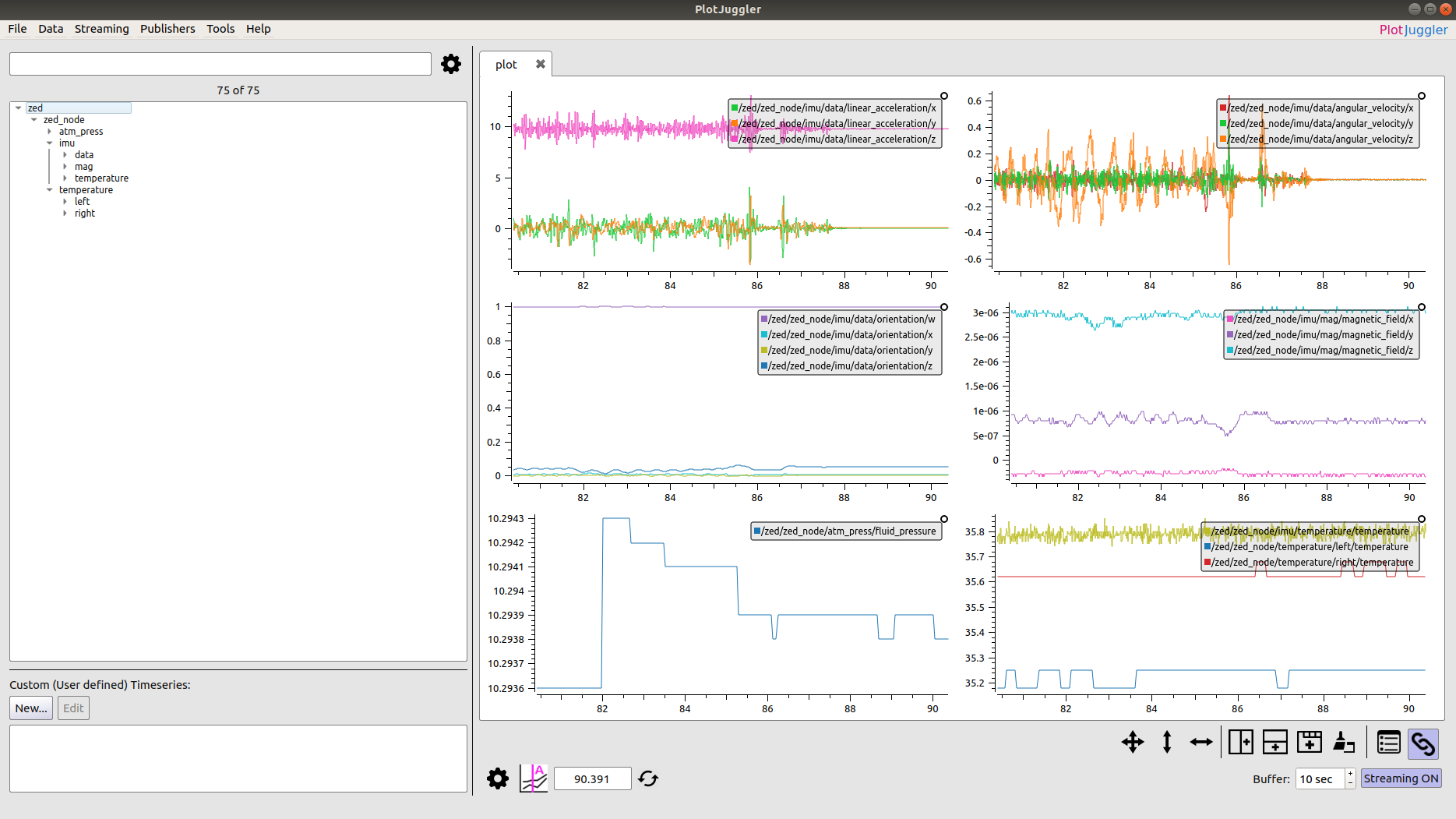Expand the temperature node under imu
The width and height of the screenshot is (1456, 819).
(x=65, y=178)
